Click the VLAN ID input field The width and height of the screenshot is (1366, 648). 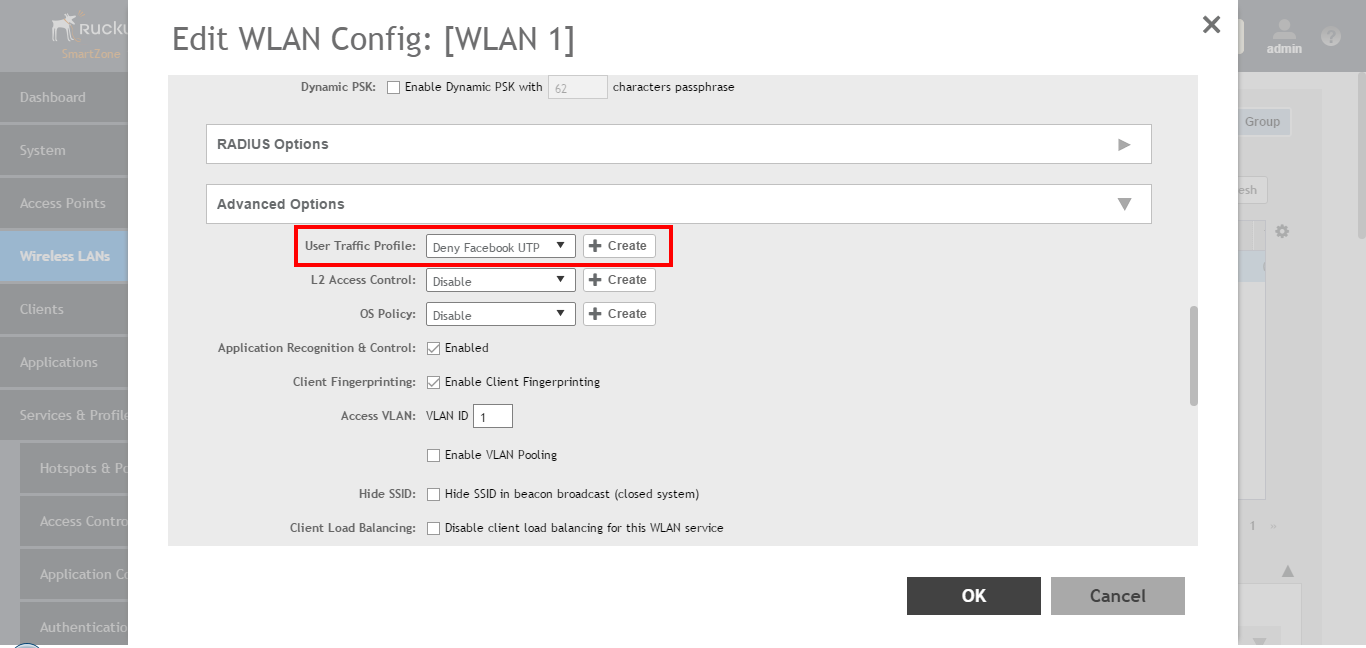point(493,416)
